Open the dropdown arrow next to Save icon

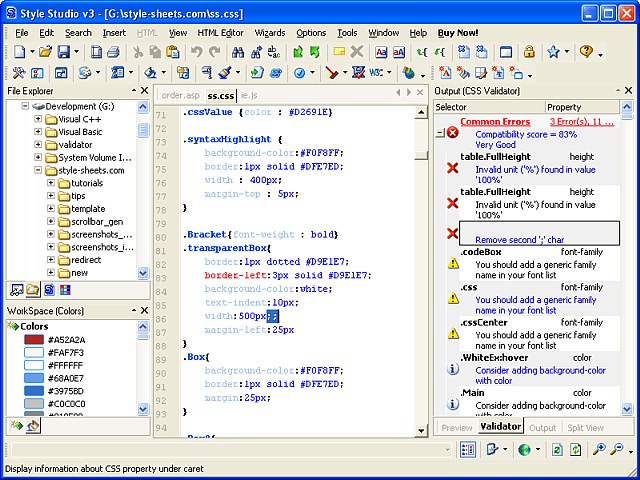pos(76,52)
